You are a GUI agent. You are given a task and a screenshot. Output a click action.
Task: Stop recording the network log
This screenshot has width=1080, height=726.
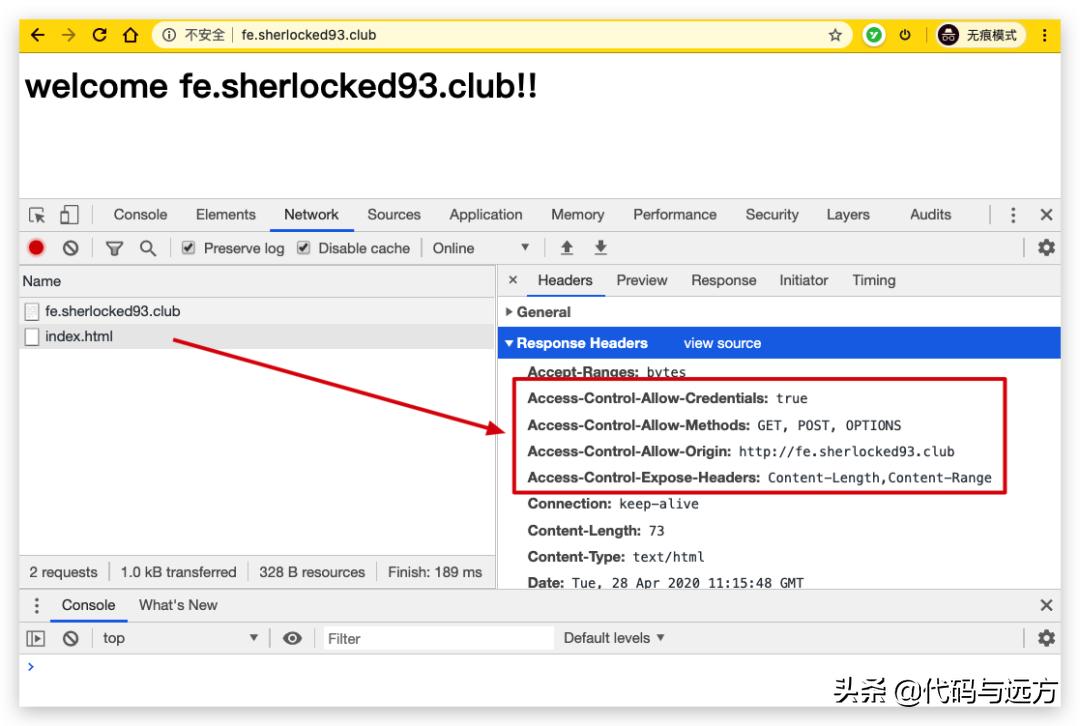point(37,248)
